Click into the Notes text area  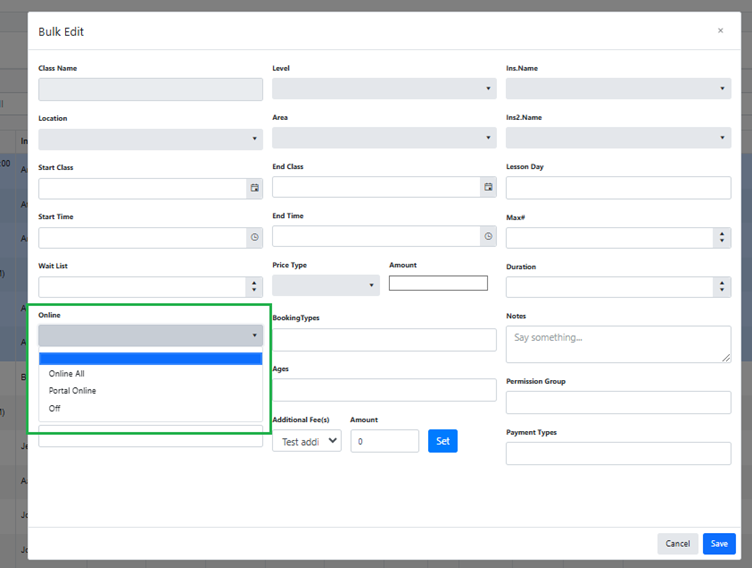(x=617, y=343)
